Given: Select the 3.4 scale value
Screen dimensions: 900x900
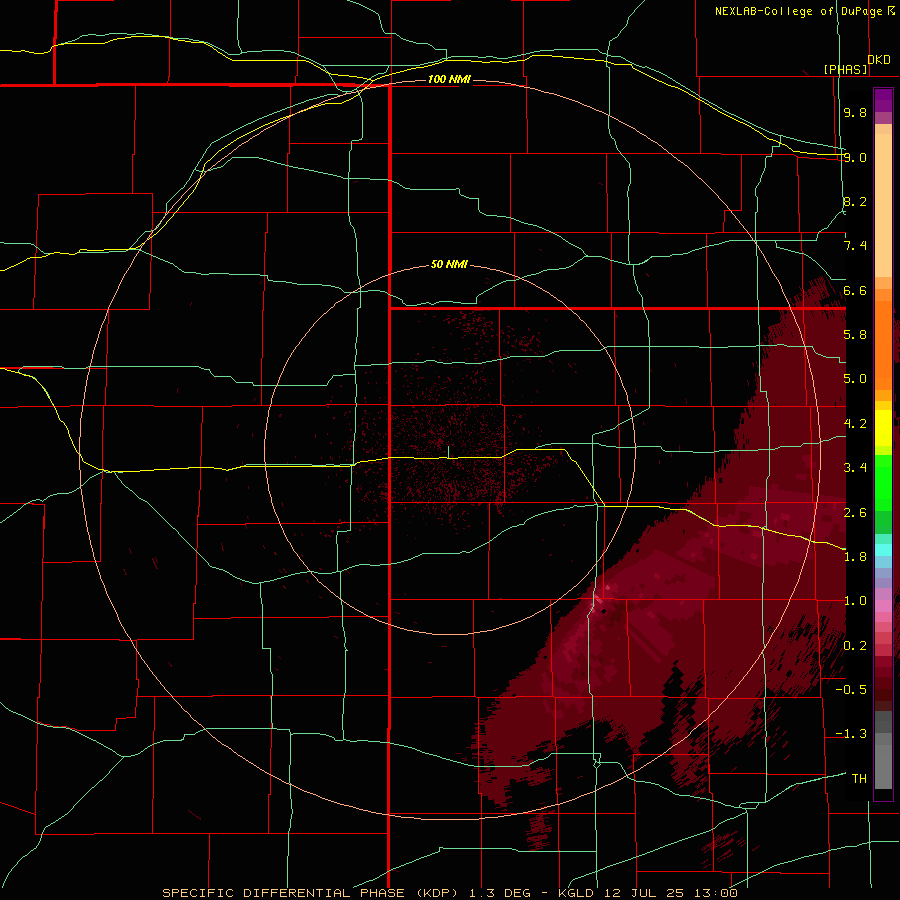Looking at the screenshot, I should click(855, 468).
